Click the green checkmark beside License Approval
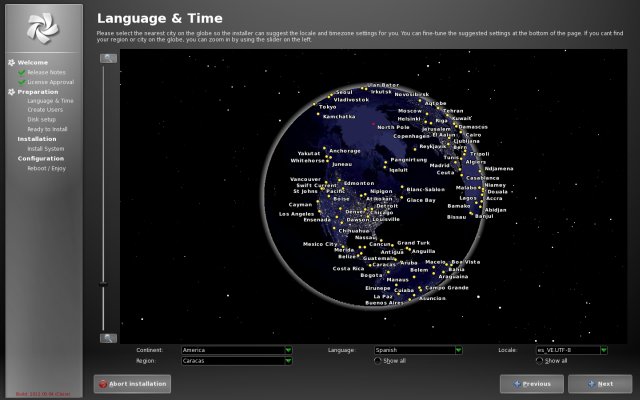 coord(21,81)
